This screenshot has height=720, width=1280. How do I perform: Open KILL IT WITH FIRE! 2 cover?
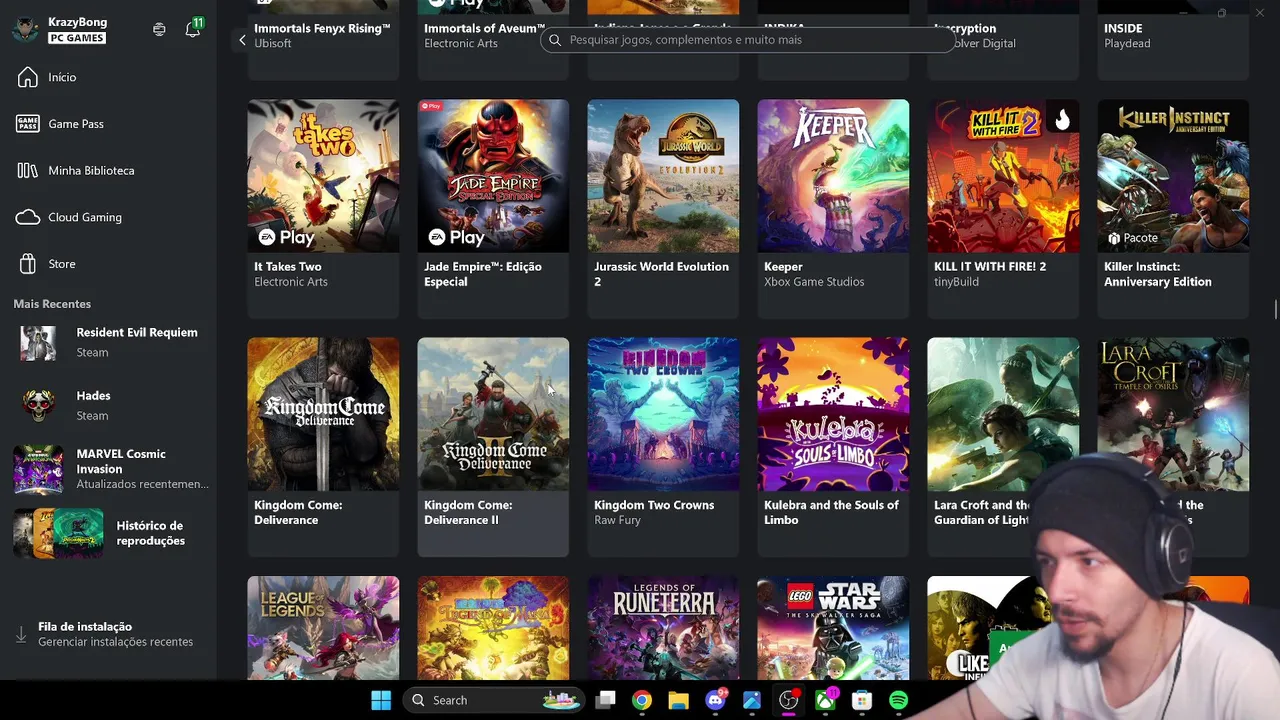[1003, 176]
